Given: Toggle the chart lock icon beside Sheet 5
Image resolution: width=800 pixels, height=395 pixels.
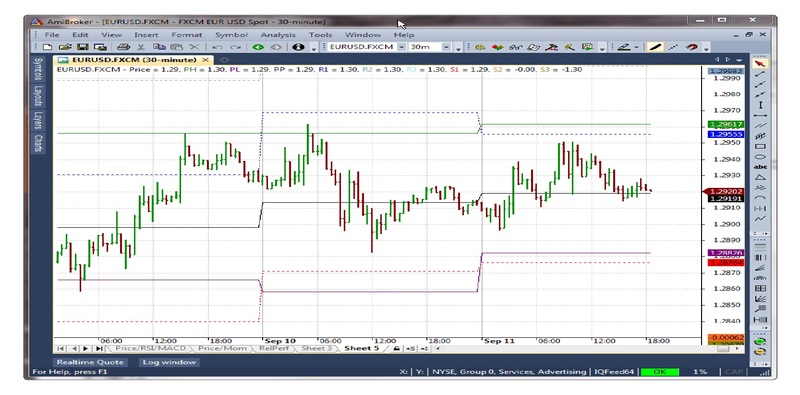Looking at the screenshot, I should (x=396, y=349).
